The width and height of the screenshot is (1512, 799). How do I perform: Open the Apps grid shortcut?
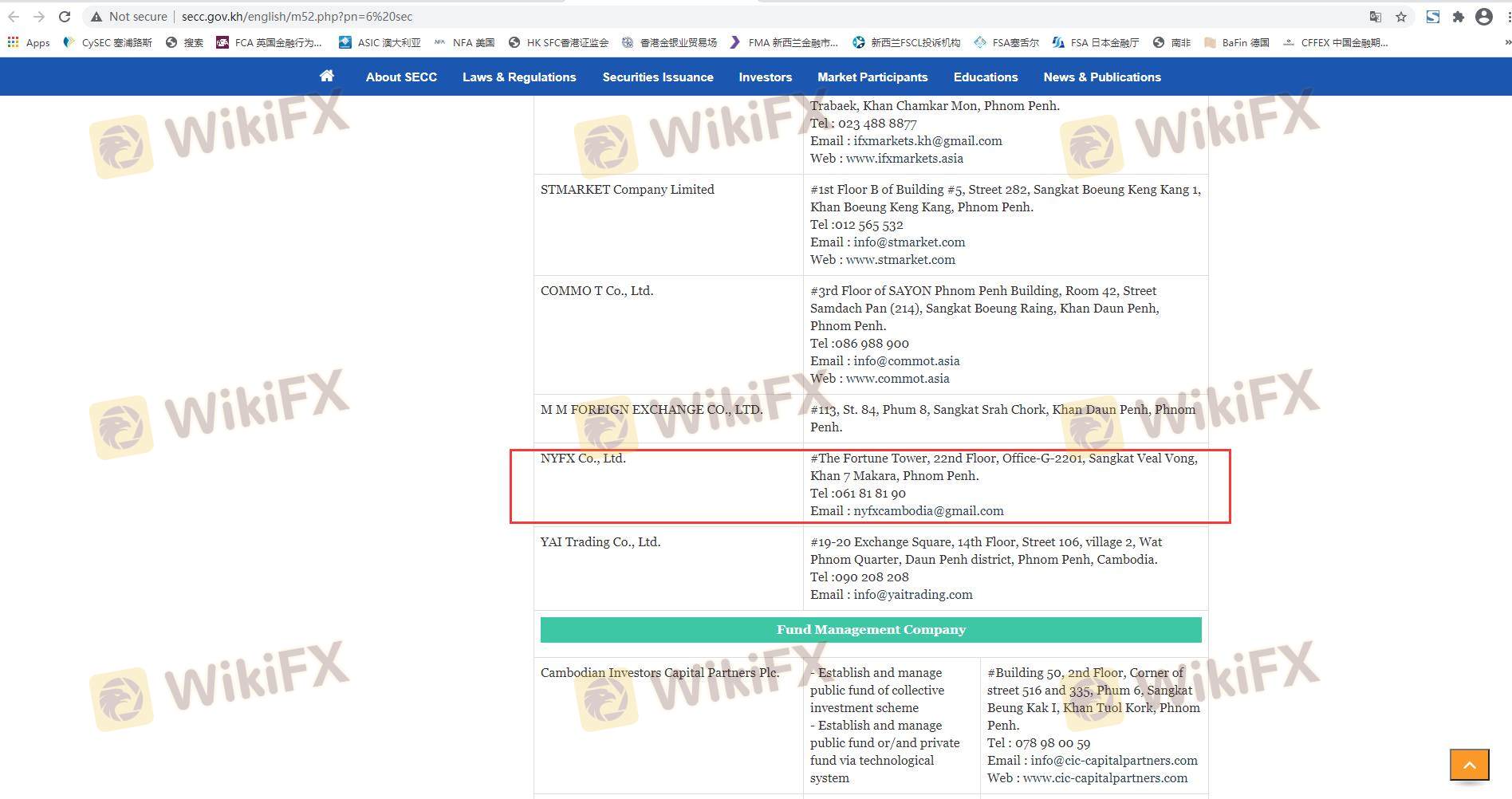click(29, 42)
